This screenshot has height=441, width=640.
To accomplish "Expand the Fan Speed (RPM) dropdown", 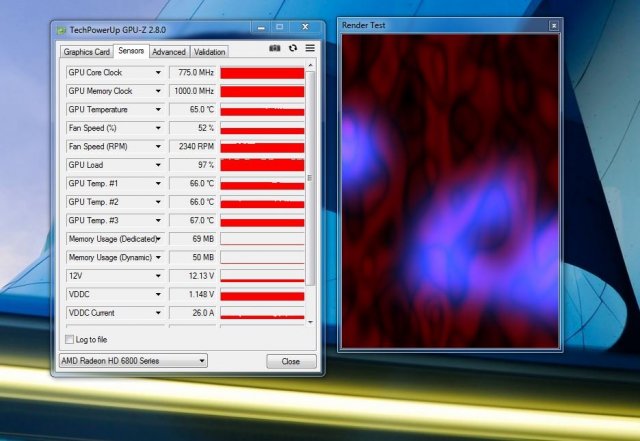I will 158,147.
